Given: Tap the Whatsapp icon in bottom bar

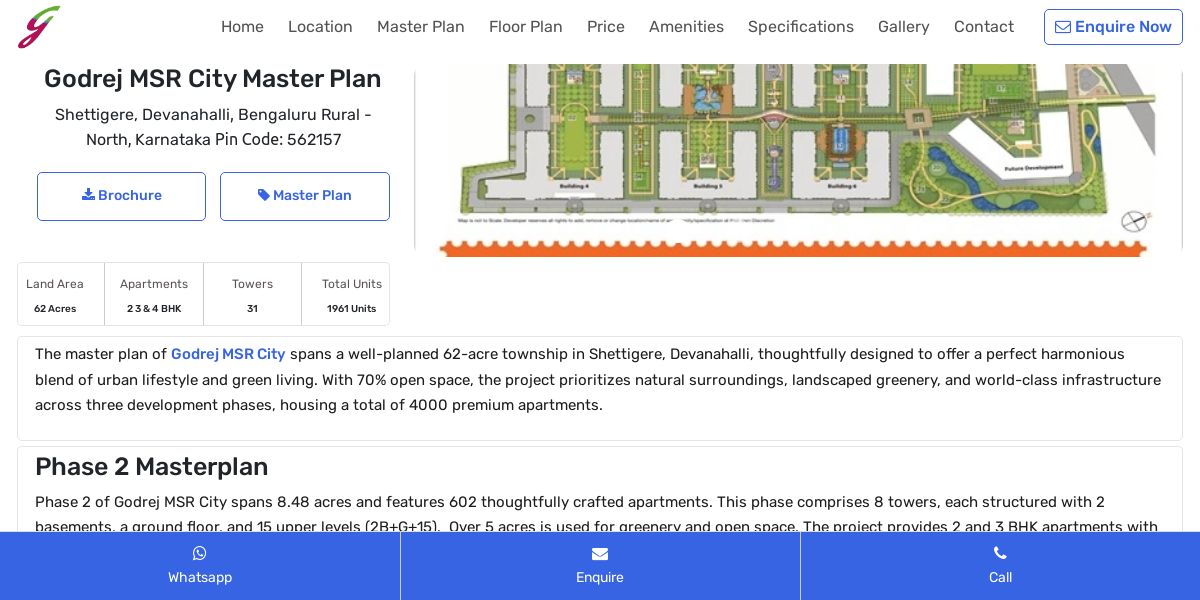Looking at the screenshot, I should pyautogui.click(x=200, y=553).
